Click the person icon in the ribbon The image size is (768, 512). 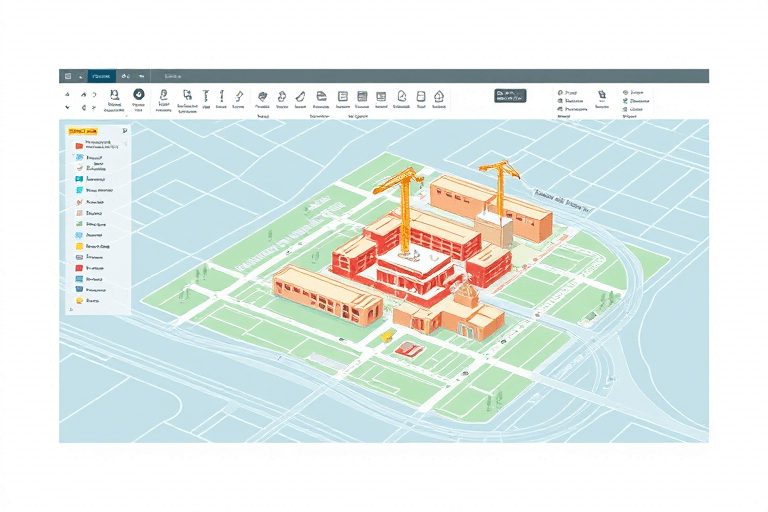[115, 94]
